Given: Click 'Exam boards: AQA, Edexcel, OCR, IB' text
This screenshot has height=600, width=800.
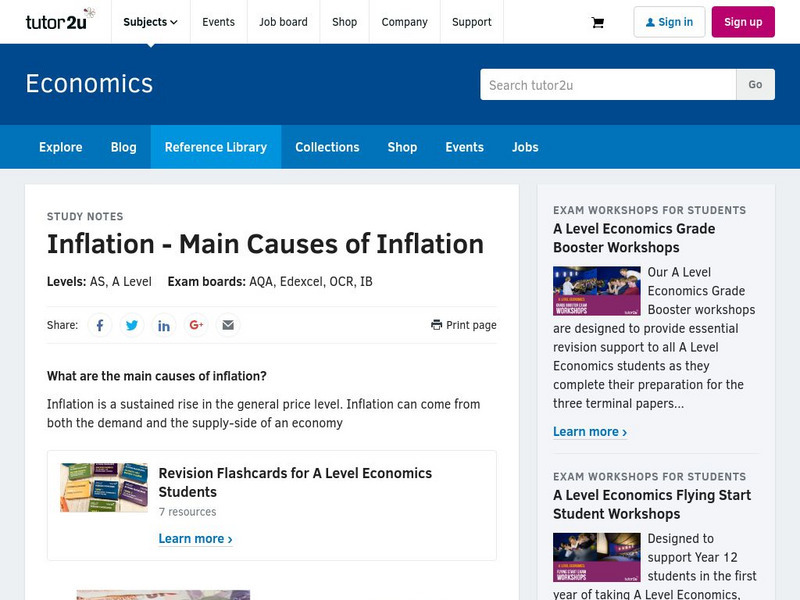Looking at the screenshot, I should pos(270,282).
